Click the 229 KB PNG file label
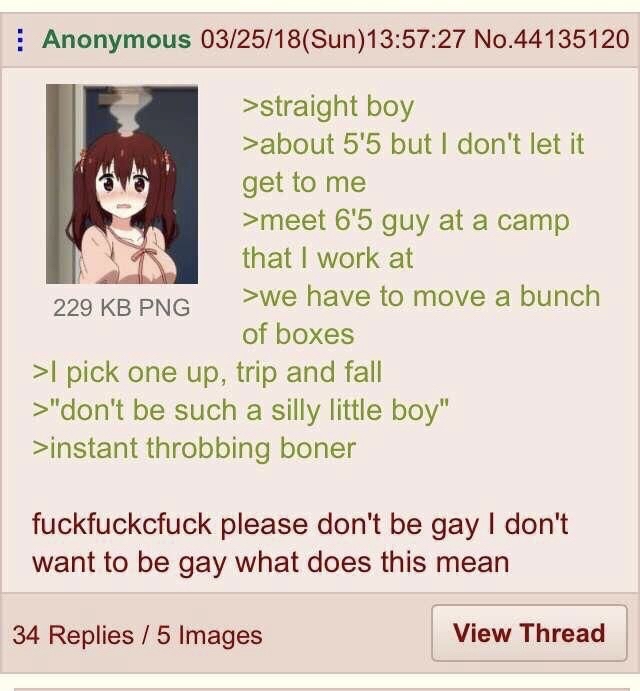 pos(122,308)
